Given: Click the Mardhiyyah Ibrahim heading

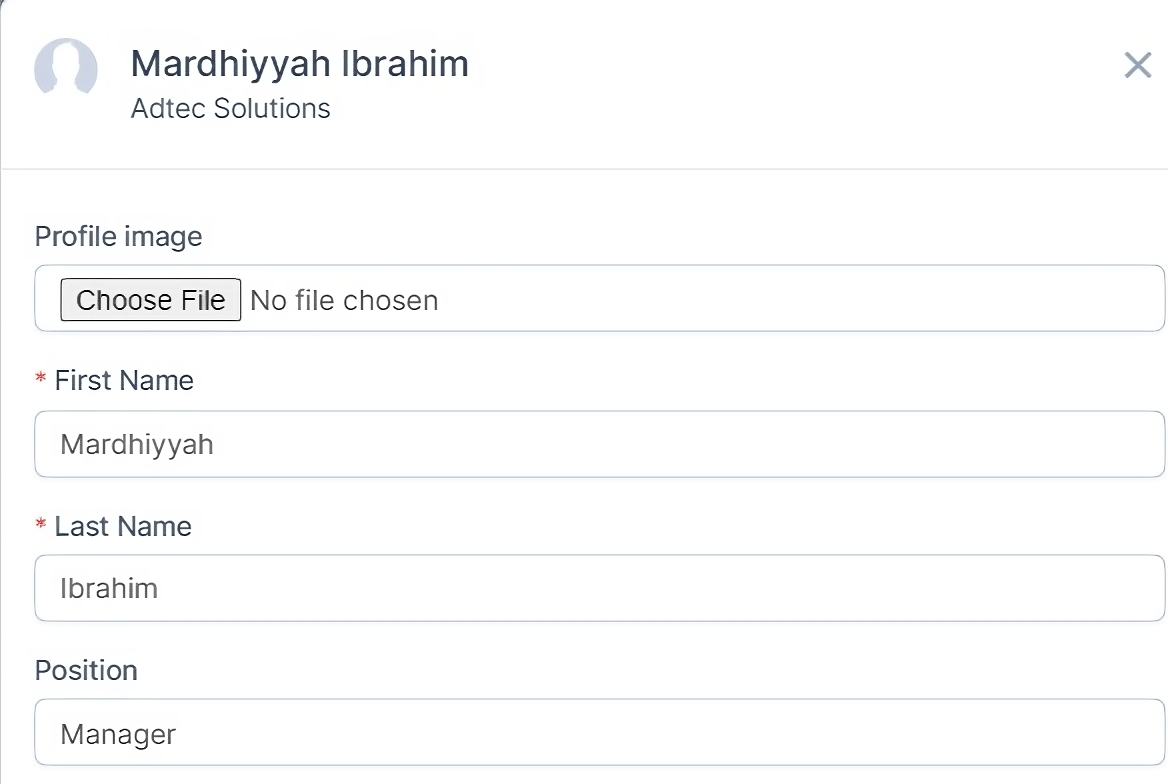Looking at the screenshot, I should click(x=299, y=64).
